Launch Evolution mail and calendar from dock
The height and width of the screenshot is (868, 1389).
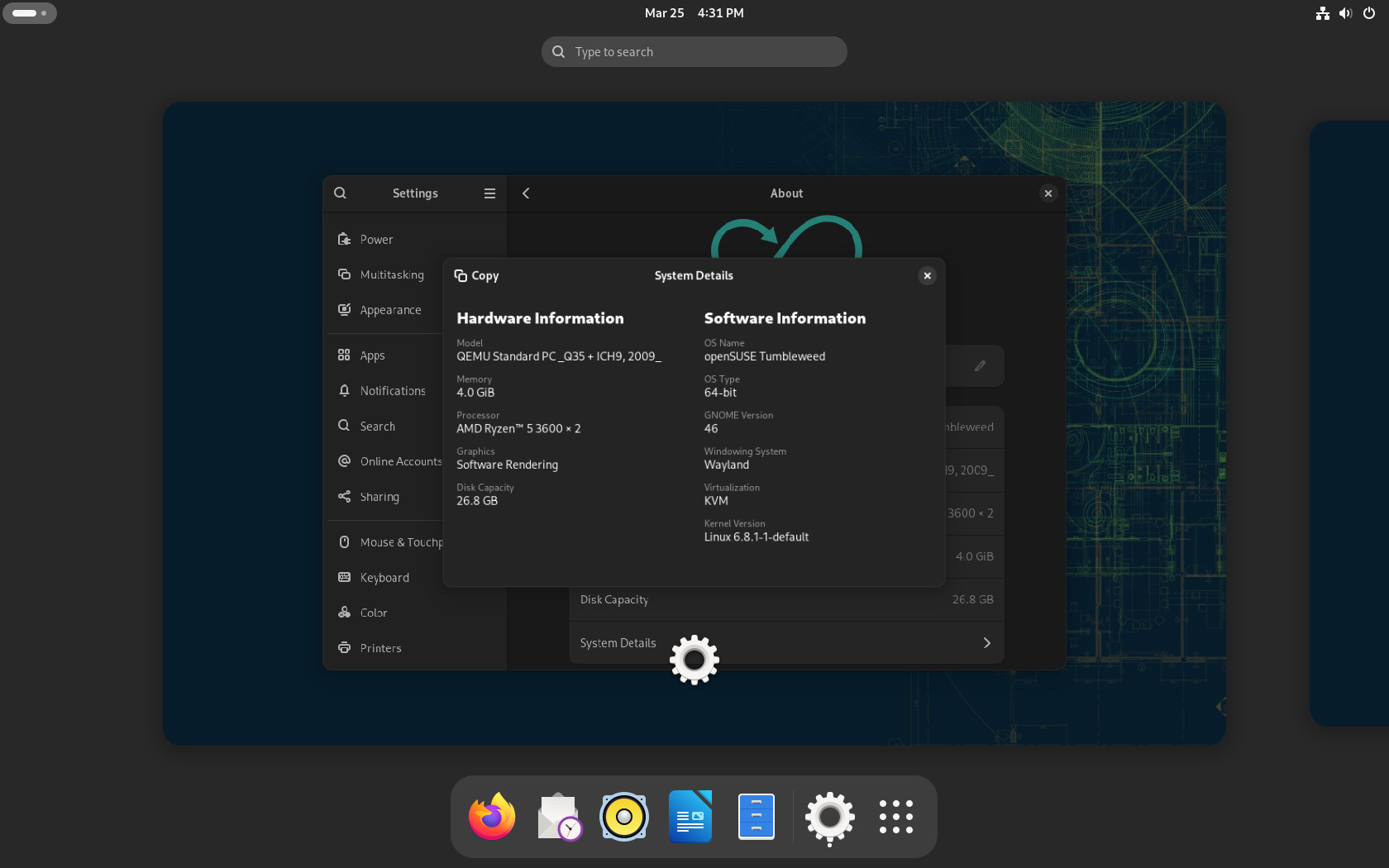pyautogui.click(x=558, y=817)
